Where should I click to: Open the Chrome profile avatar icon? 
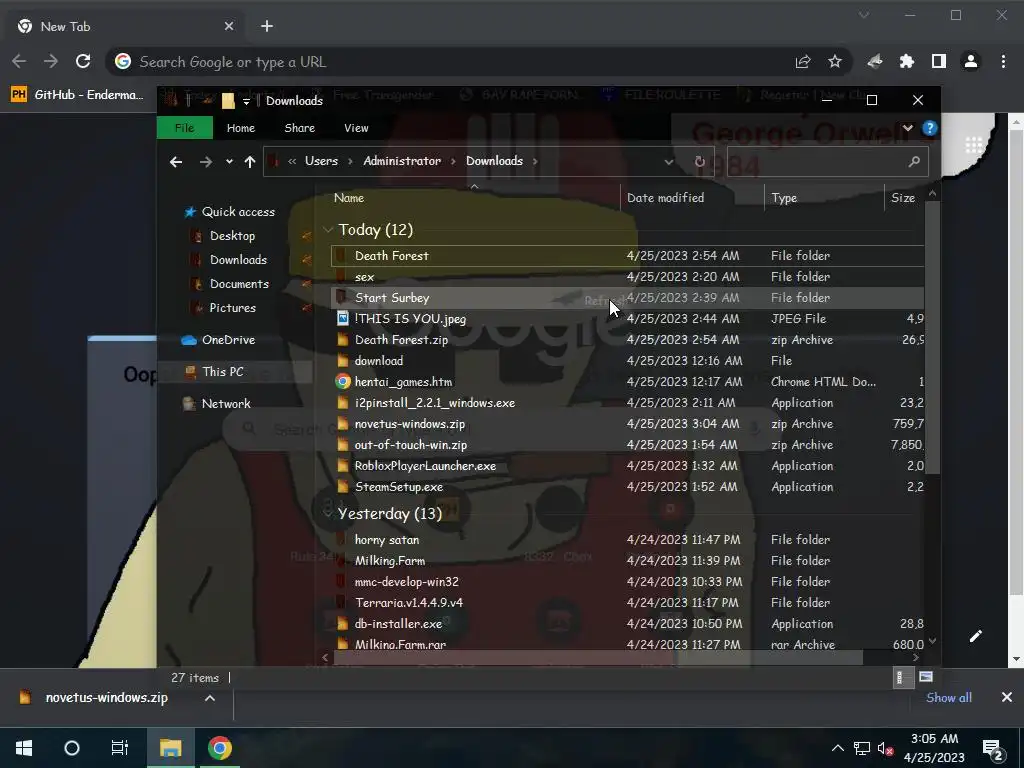(971, 61)
